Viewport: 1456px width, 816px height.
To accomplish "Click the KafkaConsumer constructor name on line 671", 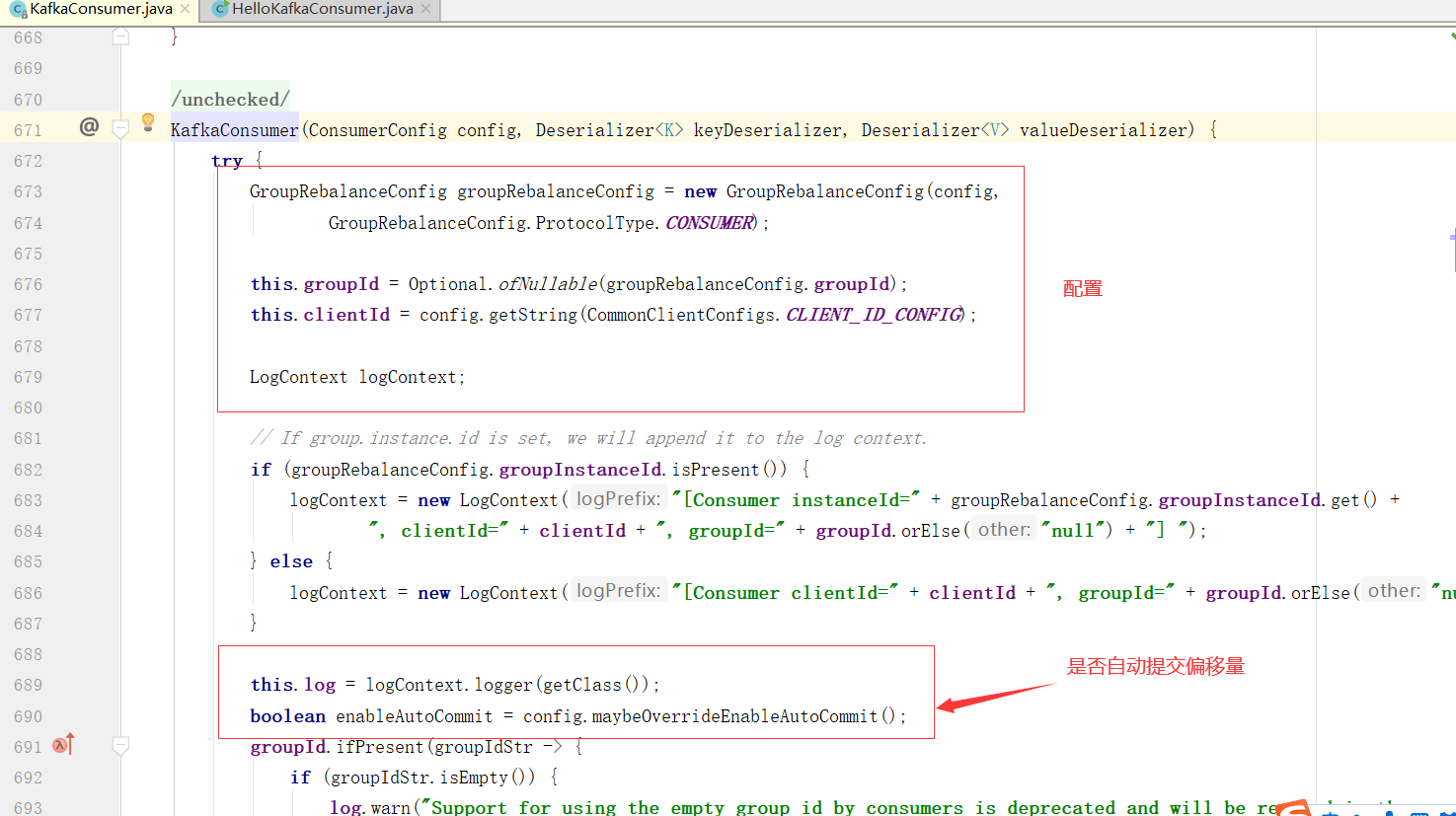I will 234,129.
